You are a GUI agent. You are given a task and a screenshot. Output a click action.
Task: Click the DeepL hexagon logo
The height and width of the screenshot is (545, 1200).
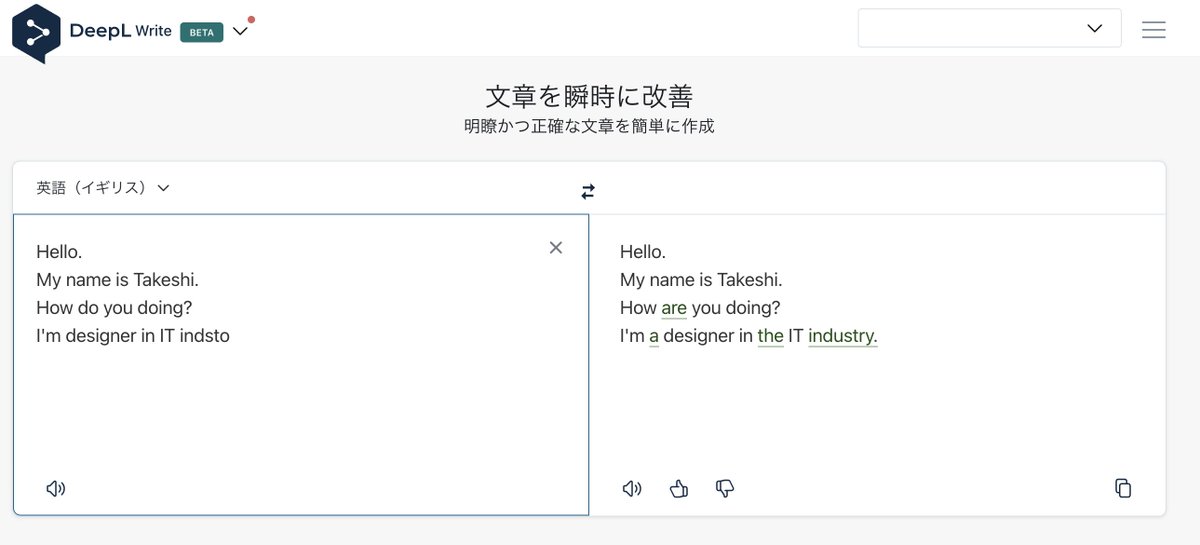(36, 33)
